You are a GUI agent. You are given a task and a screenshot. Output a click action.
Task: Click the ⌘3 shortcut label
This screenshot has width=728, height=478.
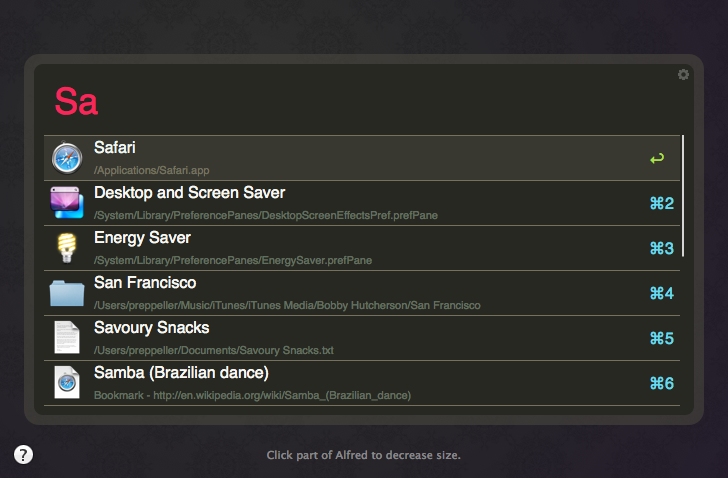point(661,249)
